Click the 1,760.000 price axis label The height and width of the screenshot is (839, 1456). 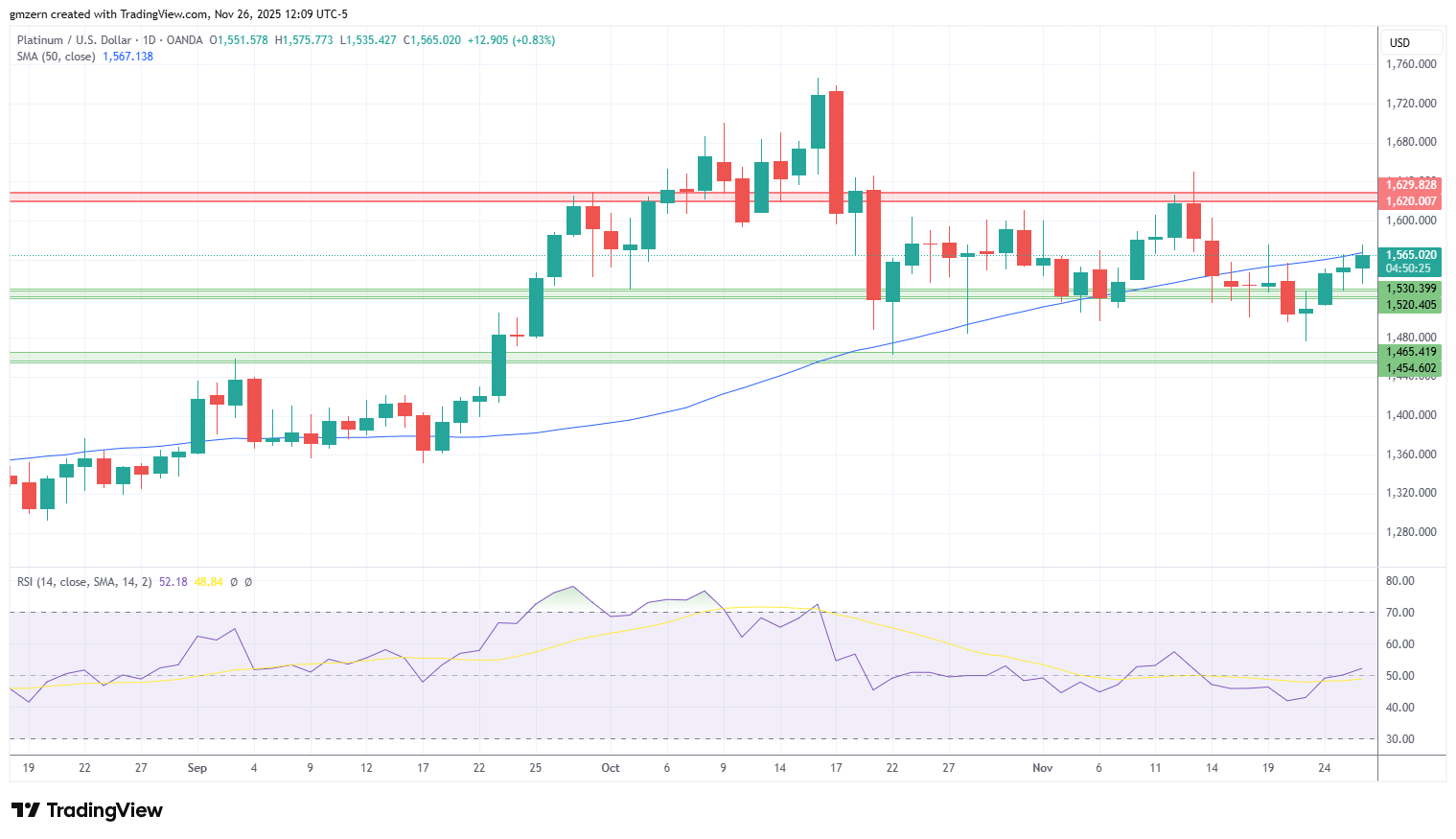(x=1411, y=64)
